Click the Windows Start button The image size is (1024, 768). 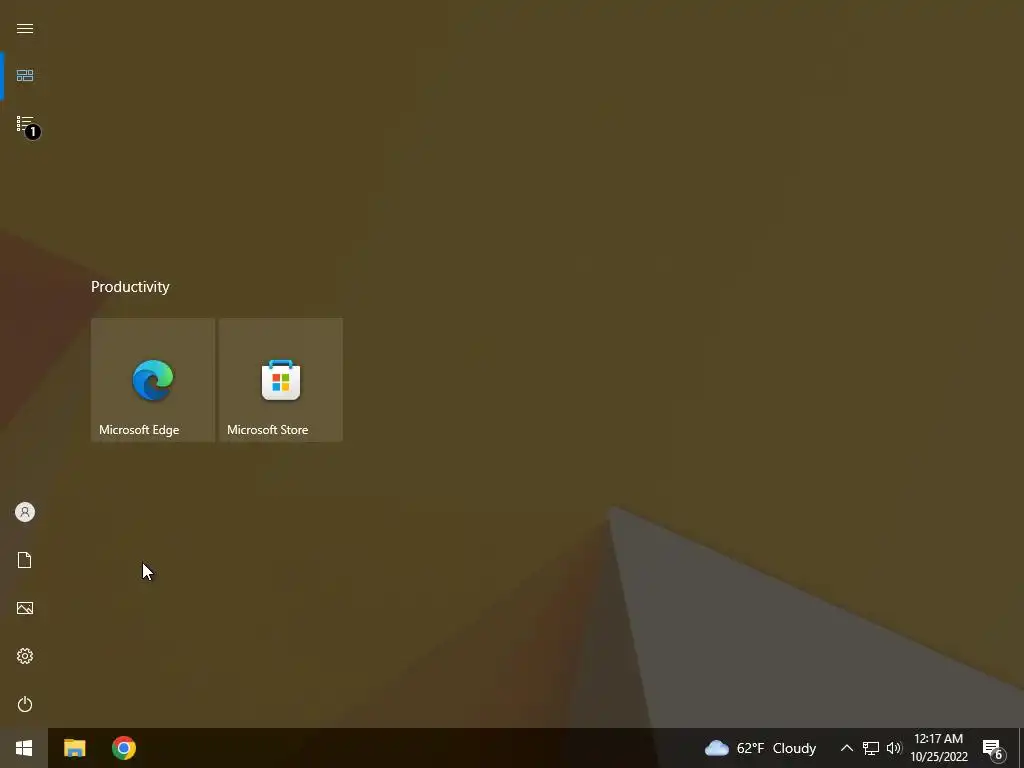[24, 748]
